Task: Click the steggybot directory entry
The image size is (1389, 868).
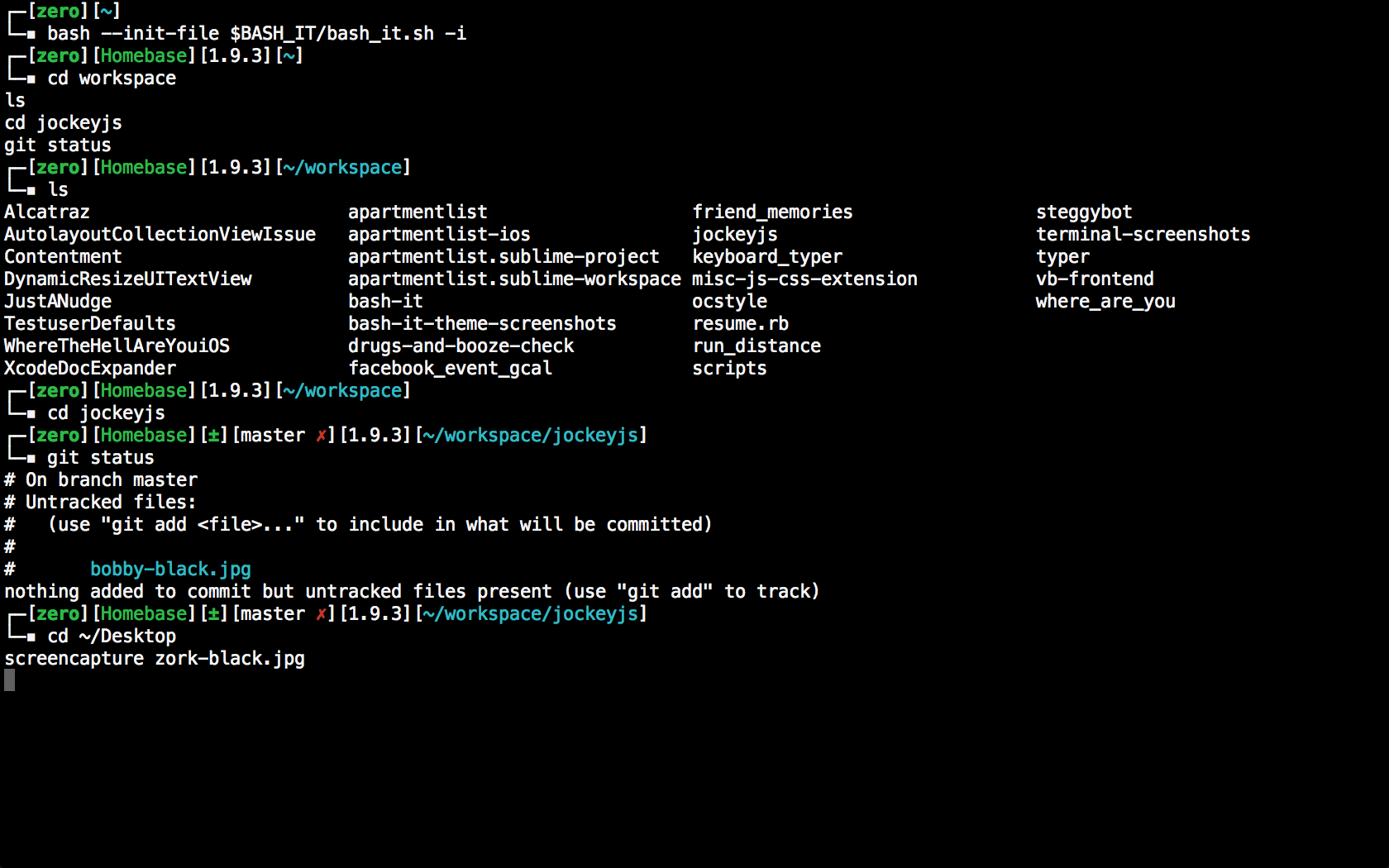Action: [1084, 212]
